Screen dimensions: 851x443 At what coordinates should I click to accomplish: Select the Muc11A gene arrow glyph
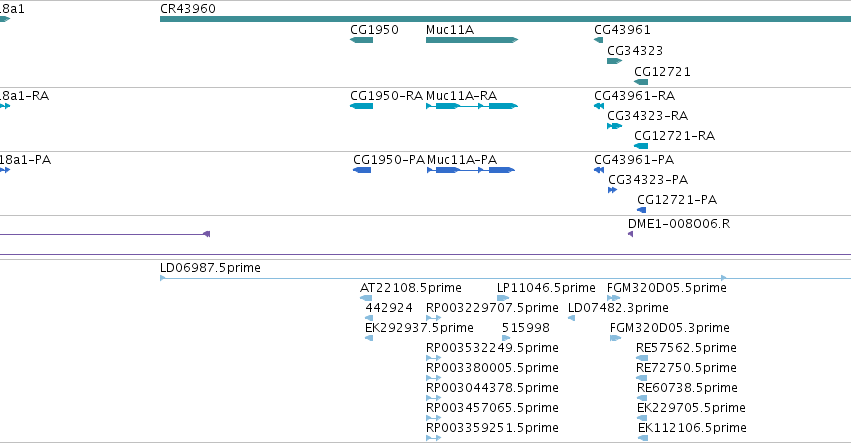point(472,40)
